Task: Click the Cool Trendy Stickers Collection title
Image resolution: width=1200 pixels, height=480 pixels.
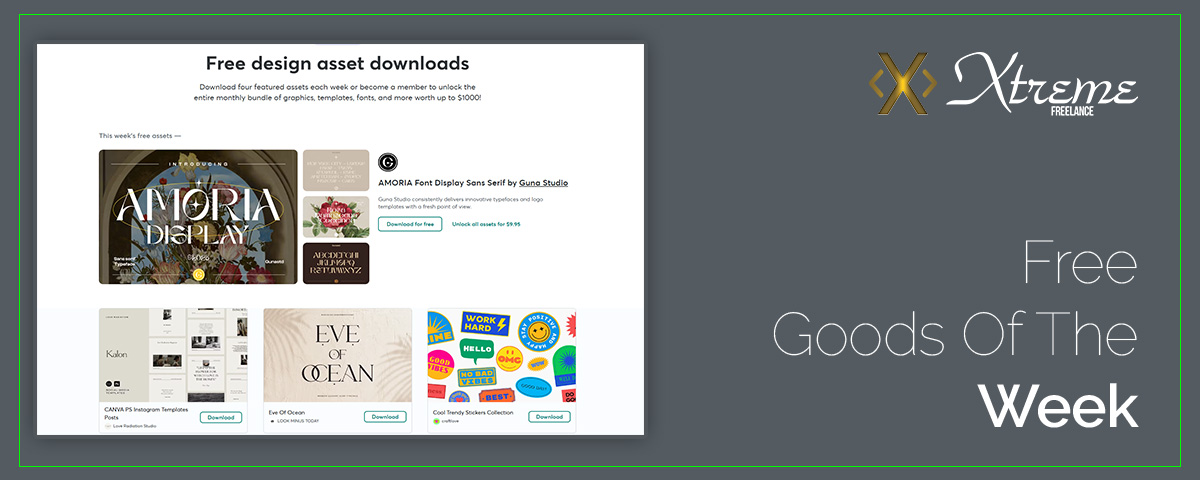Action: coord(473,412)
